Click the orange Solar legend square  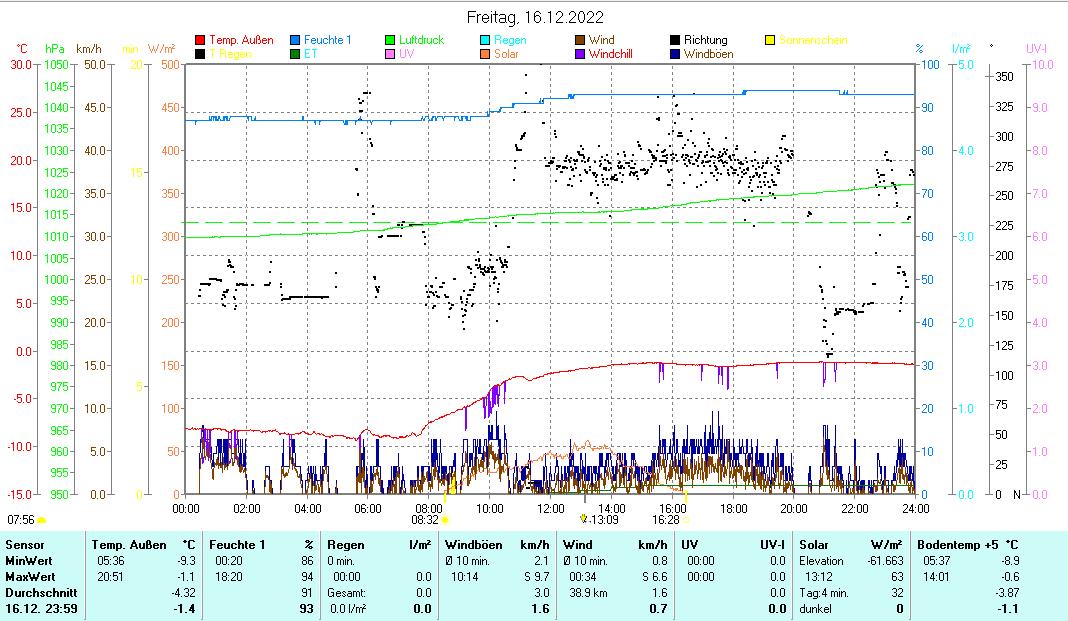(485, 54)
